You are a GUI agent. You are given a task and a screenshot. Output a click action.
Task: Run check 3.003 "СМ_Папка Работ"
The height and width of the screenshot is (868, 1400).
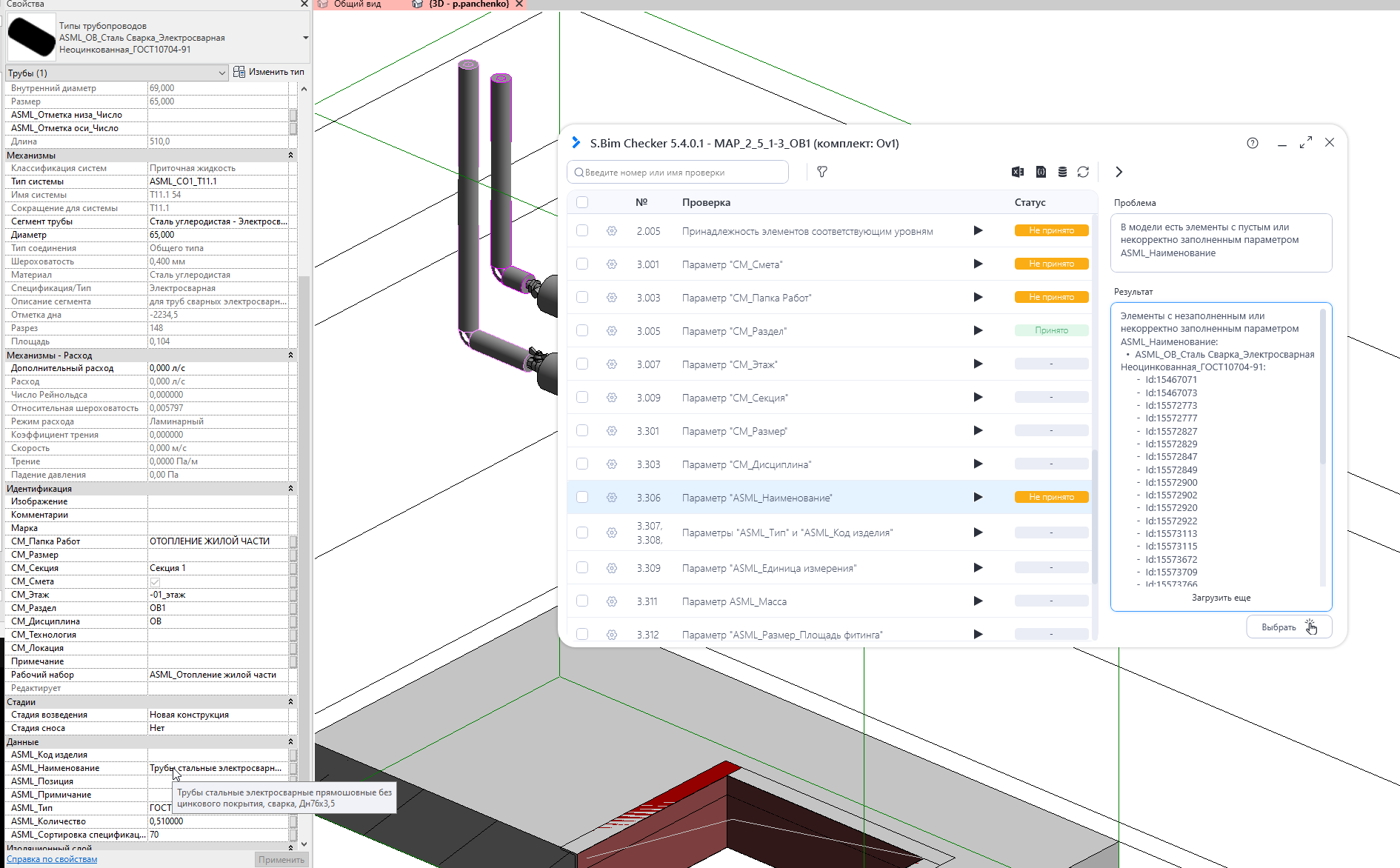[978, 297]
